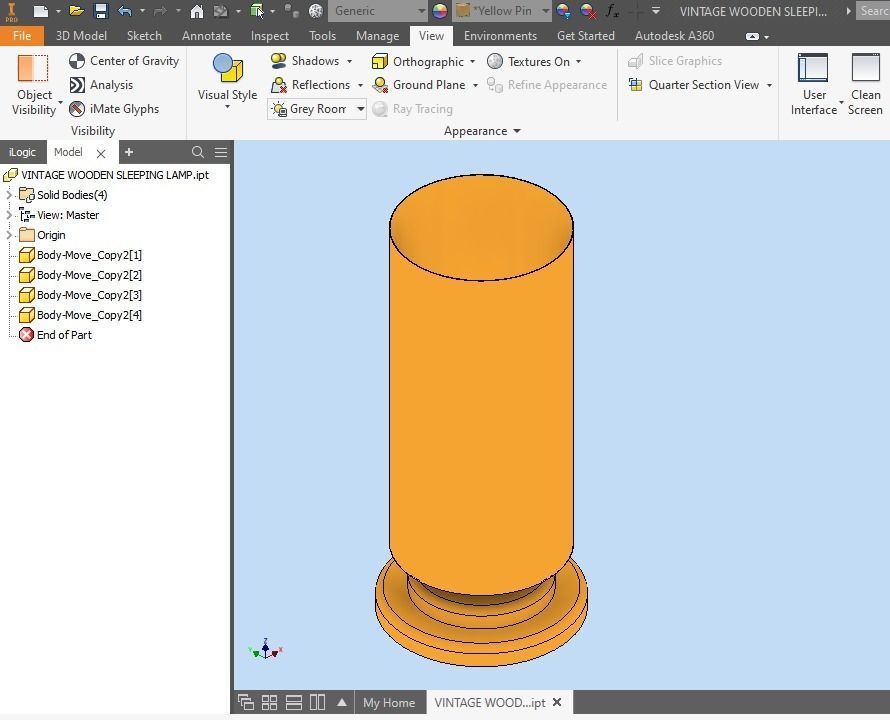The width and height of the screenshot is (890, 720).
Task: Save the document with the floppy icon
Action: tap(101, 11)
